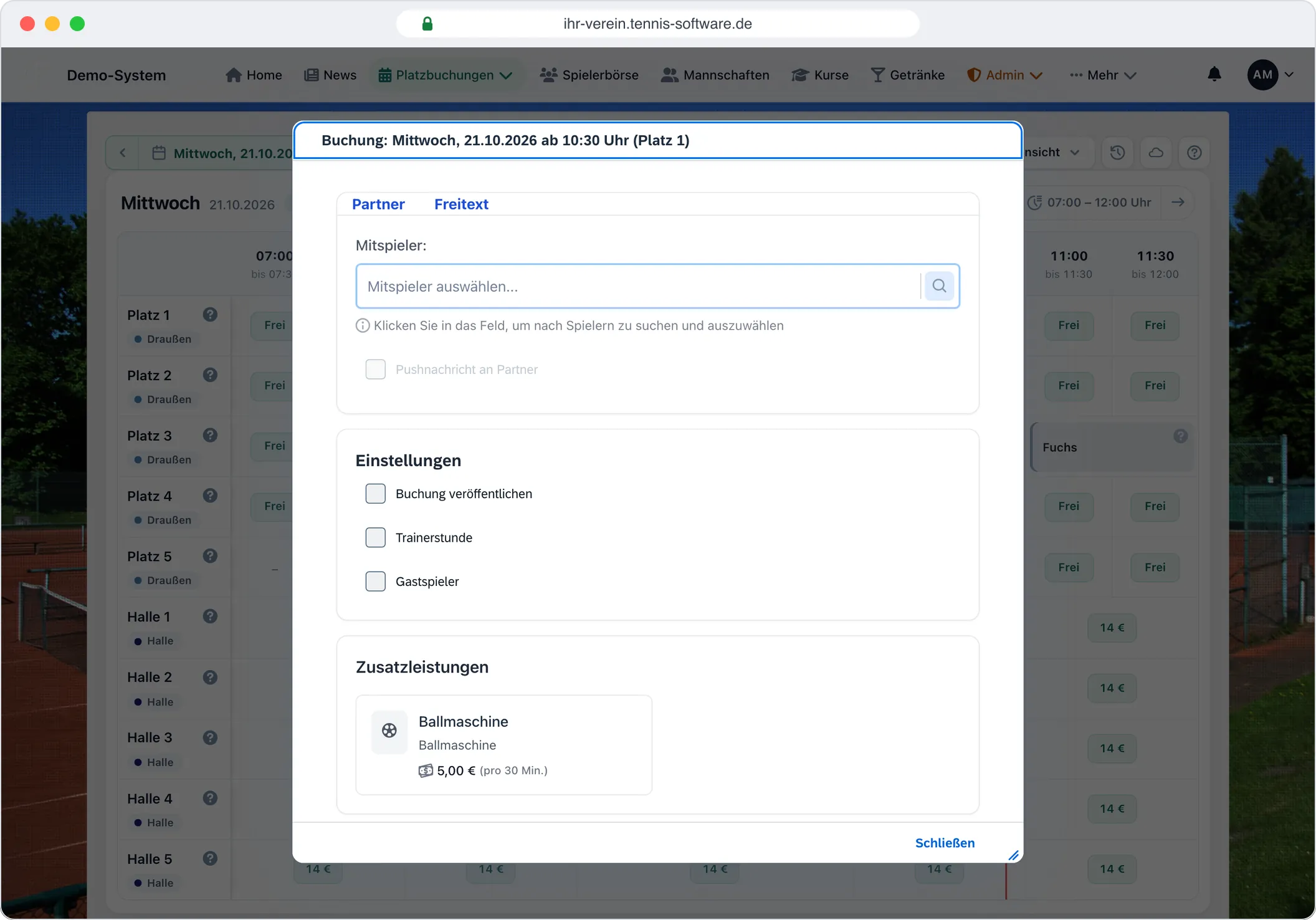Screen dimensions: 1316x920
Task: Expand the Mehr menu
Action: pos(1103,75)
